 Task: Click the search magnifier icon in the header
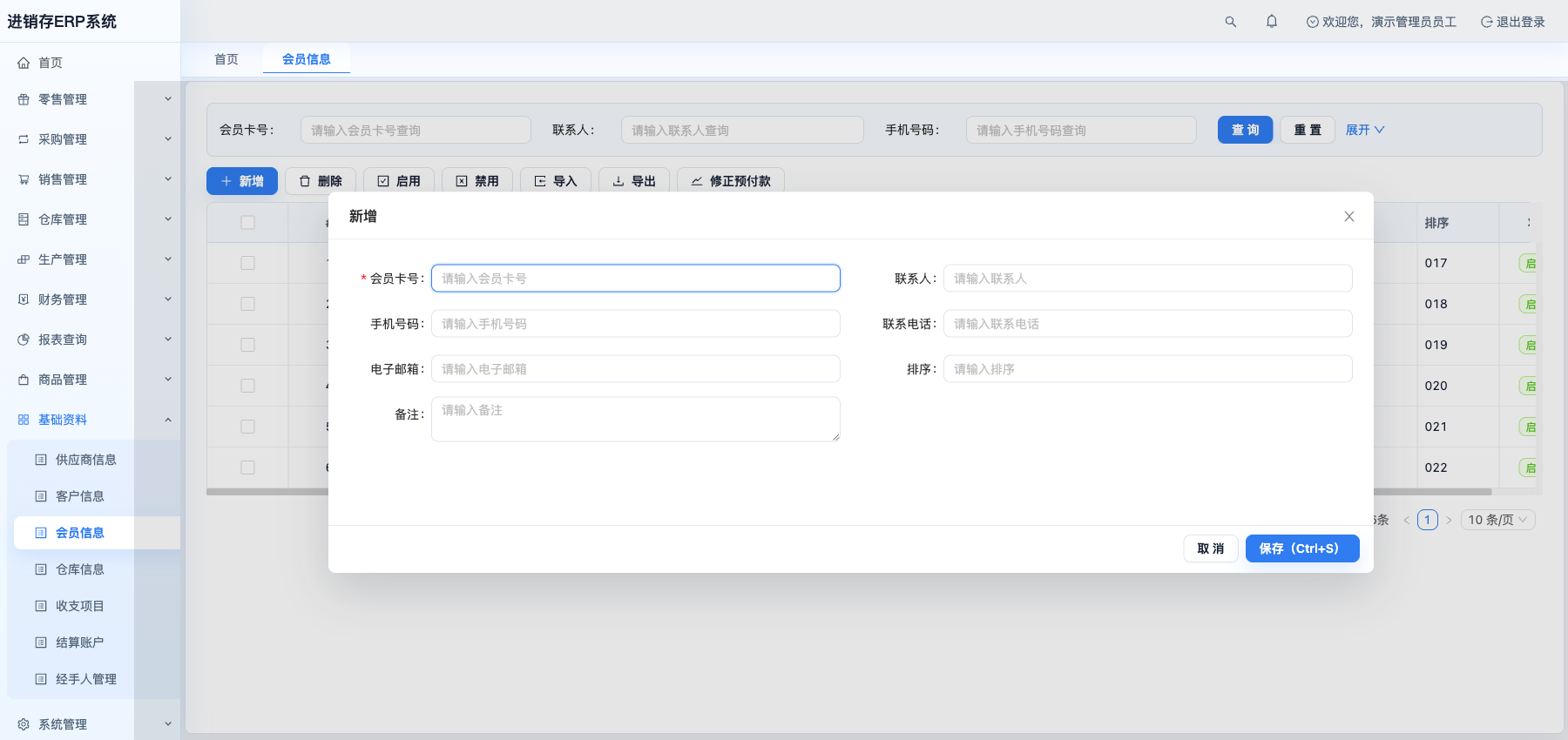coord(1230,22)
